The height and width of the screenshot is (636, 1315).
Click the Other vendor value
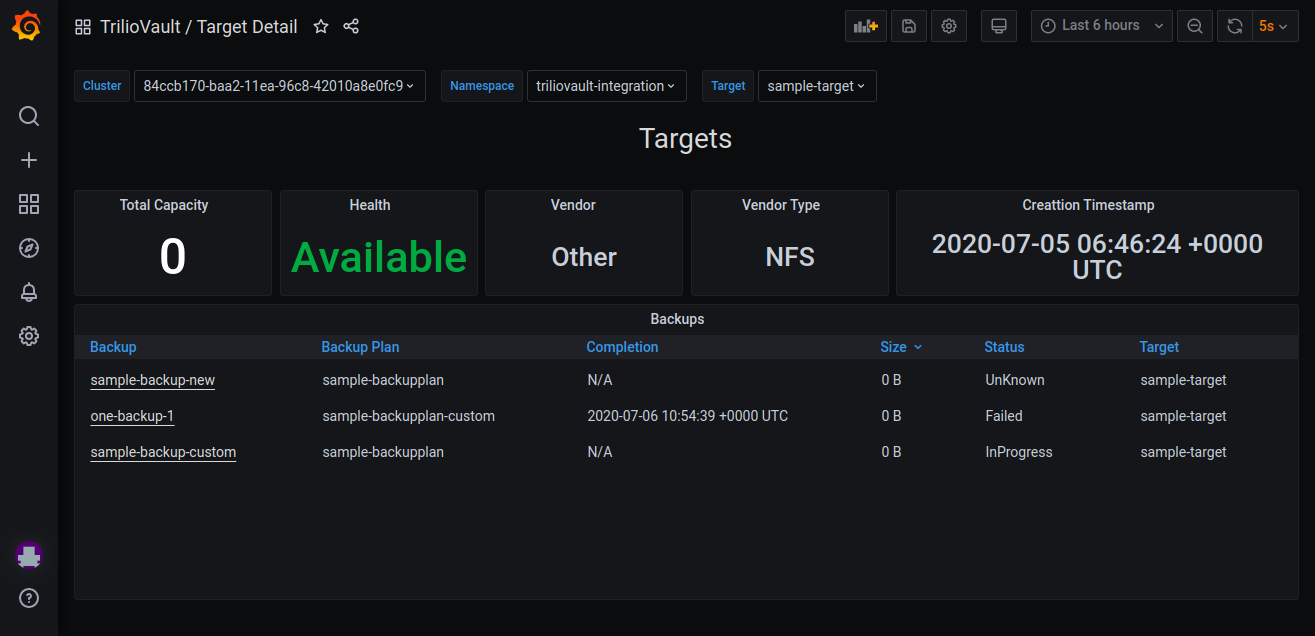point(584,257)
